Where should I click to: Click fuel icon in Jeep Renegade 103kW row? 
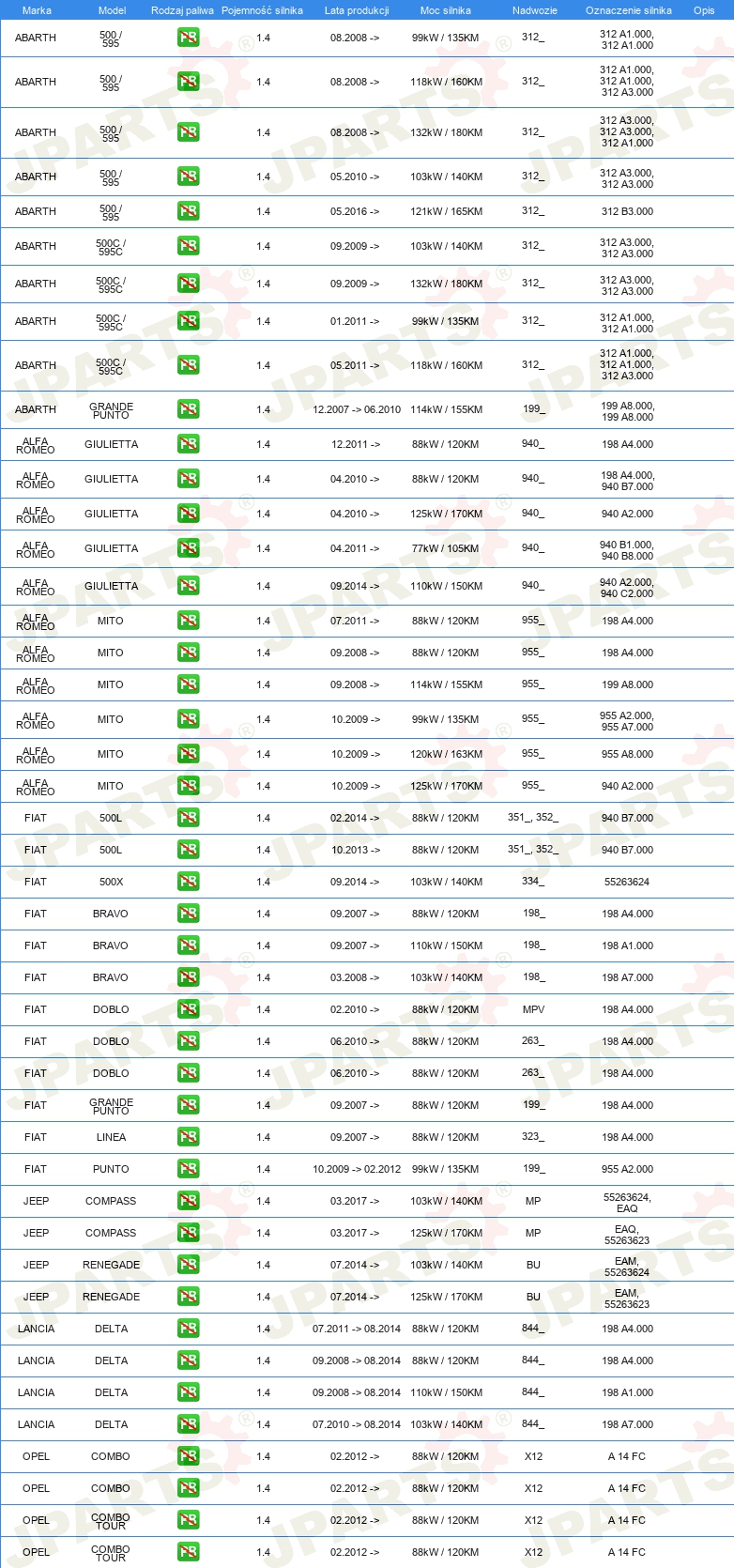188,1265
